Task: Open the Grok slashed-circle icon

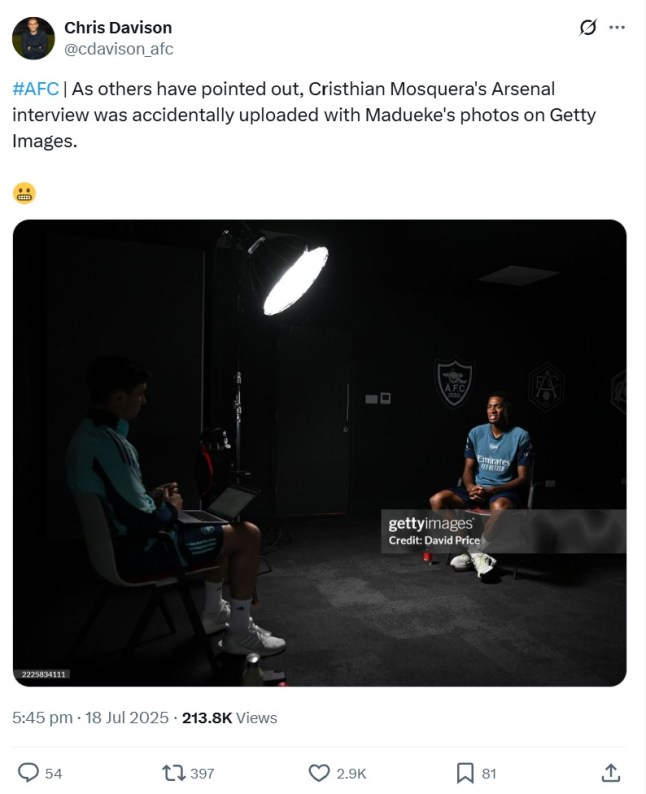Action: (588, 28)
